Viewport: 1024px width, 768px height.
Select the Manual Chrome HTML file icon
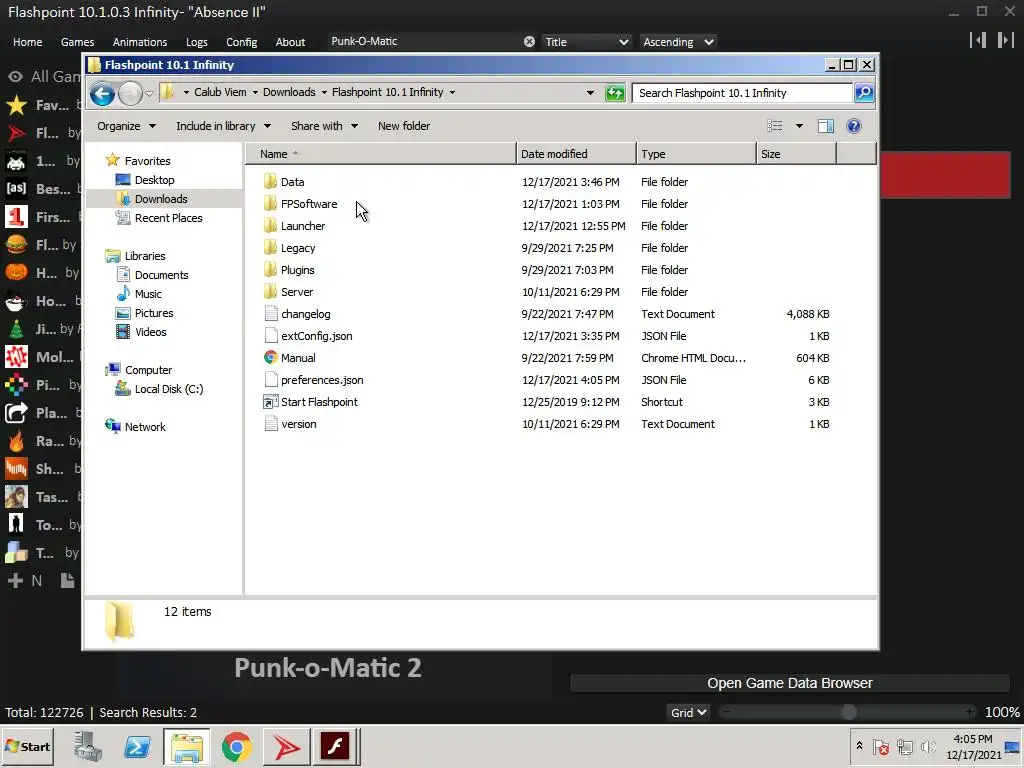[x=270, y=358]
